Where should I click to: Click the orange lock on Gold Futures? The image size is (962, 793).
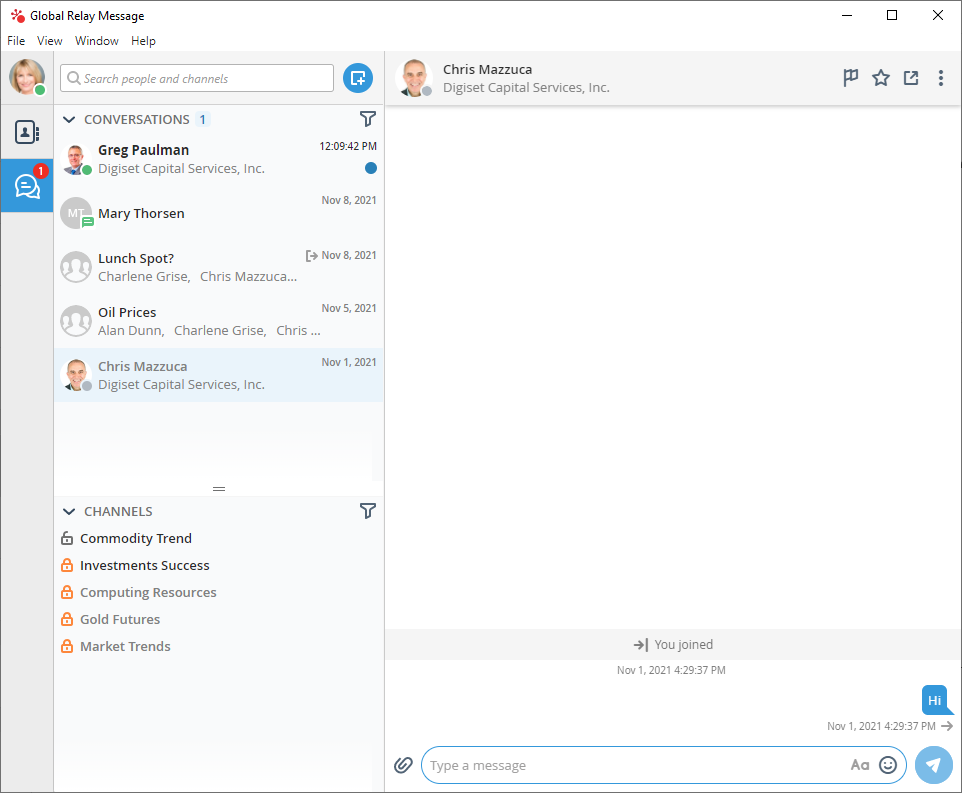(67, 619)
